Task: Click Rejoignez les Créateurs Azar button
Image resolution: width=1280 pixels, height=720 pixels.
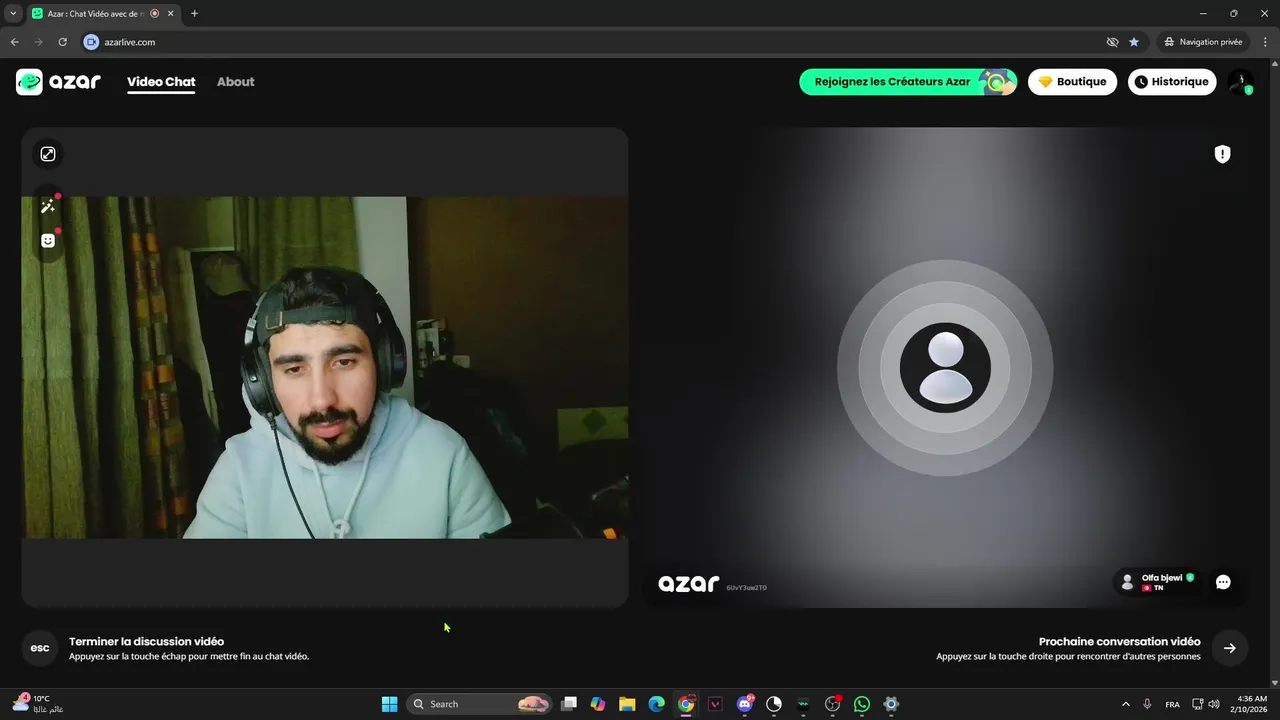Action: (908, 82)
